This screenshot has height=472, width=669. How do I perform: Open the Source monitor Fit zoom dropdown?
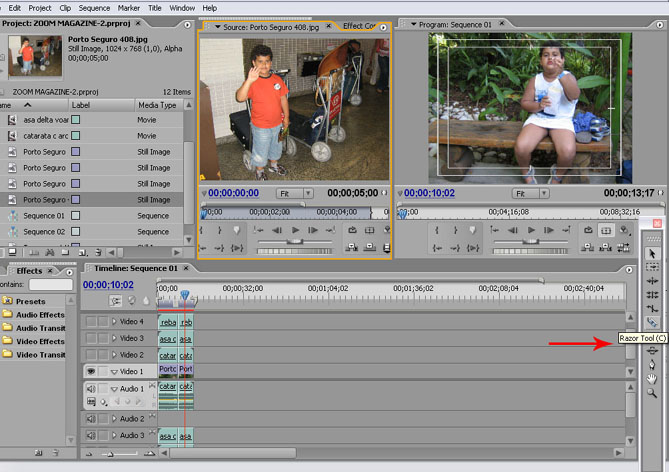coord(295,193)
